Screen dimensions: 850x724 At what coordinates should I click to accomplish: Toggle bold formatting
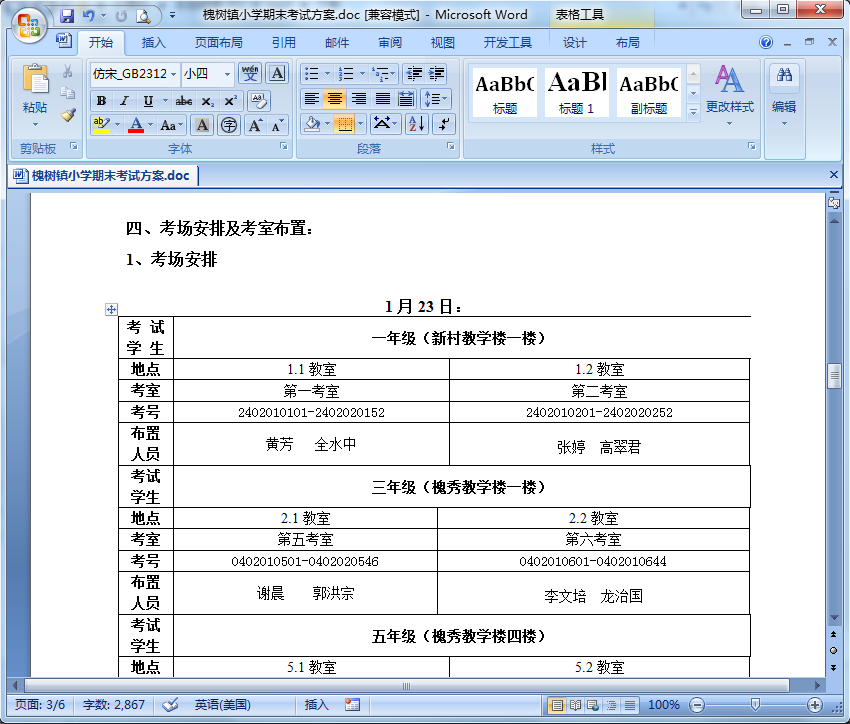point(101,100)
